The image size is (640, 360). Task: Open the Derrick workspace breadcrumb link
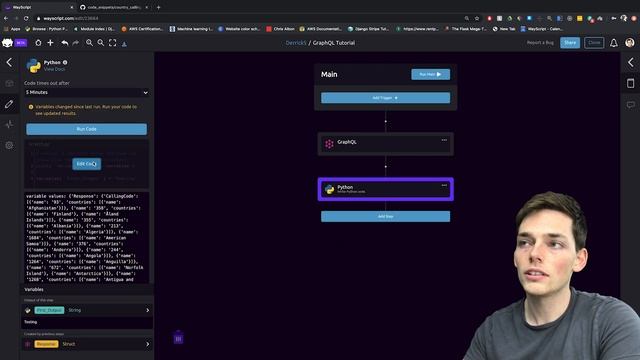296,43
